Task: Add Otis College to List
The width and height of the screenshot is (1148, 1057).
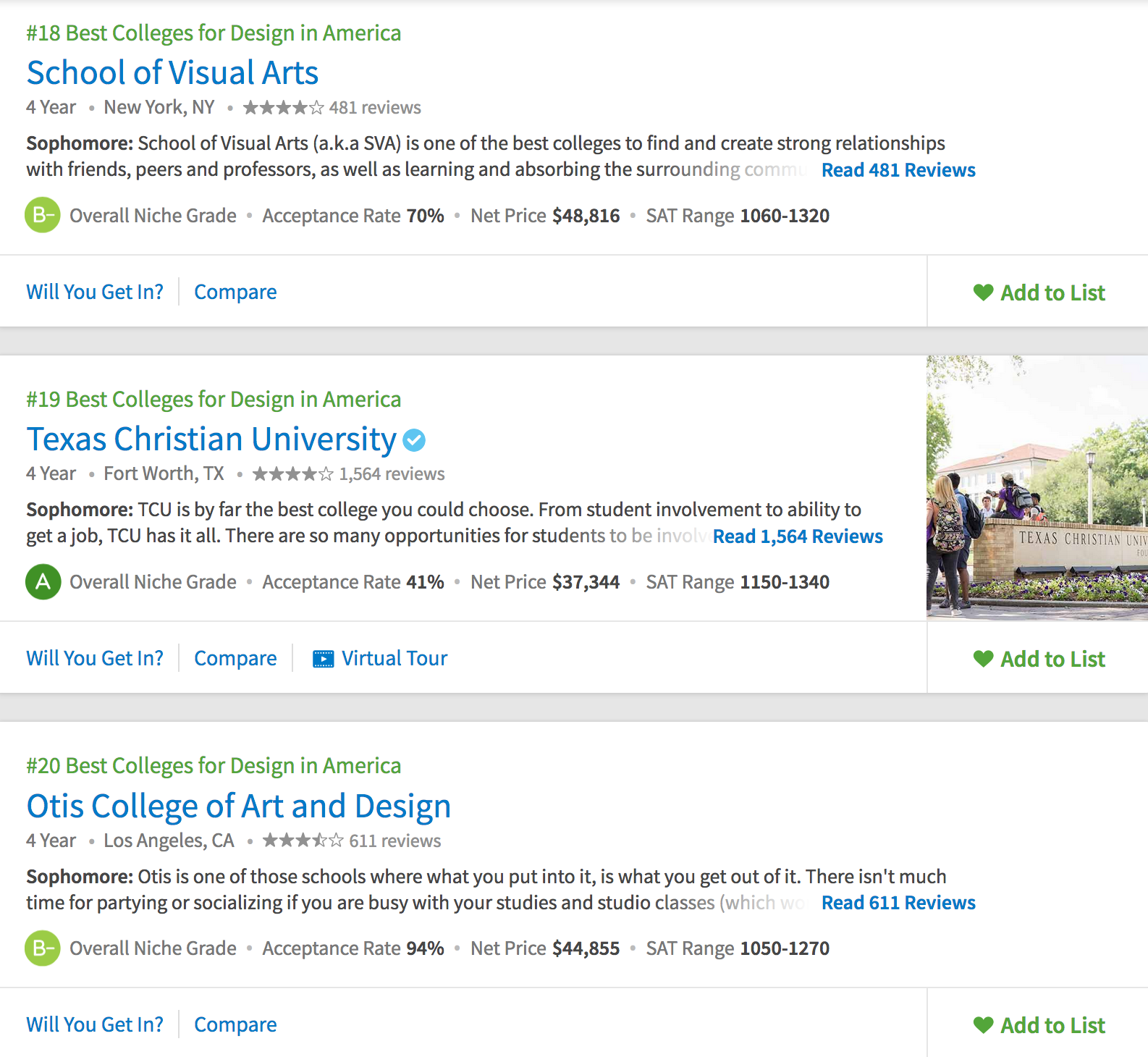Action: [1039, 1025]
